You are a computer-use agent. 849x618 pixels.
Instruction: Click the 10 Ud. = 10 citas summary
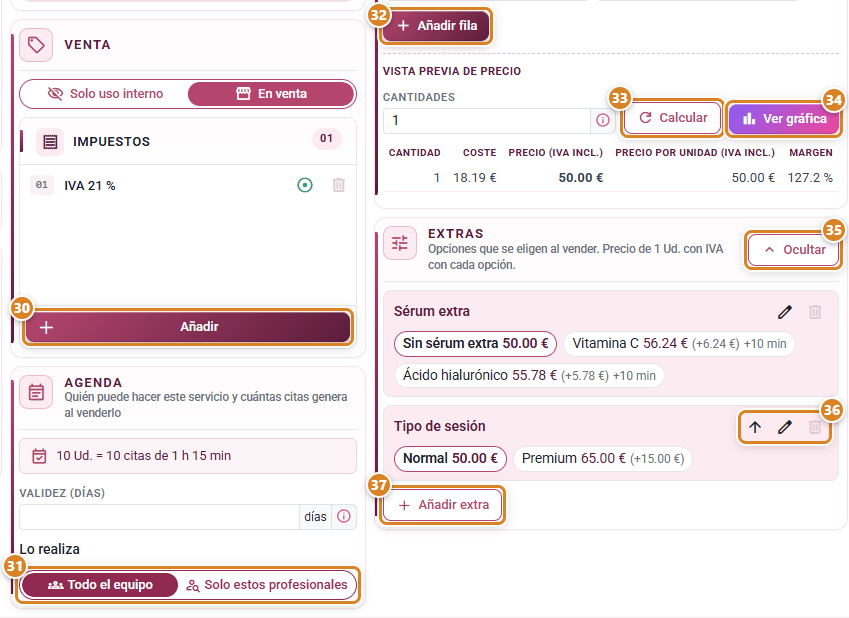[x=187, y=456]
